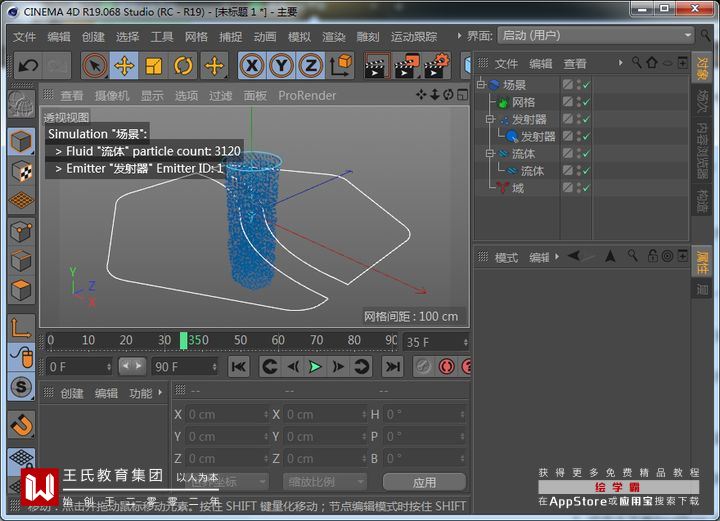This screenshot has width=720, height=521.
Task: Collapse parent 发射器 tree node
Action: [490, 119]
